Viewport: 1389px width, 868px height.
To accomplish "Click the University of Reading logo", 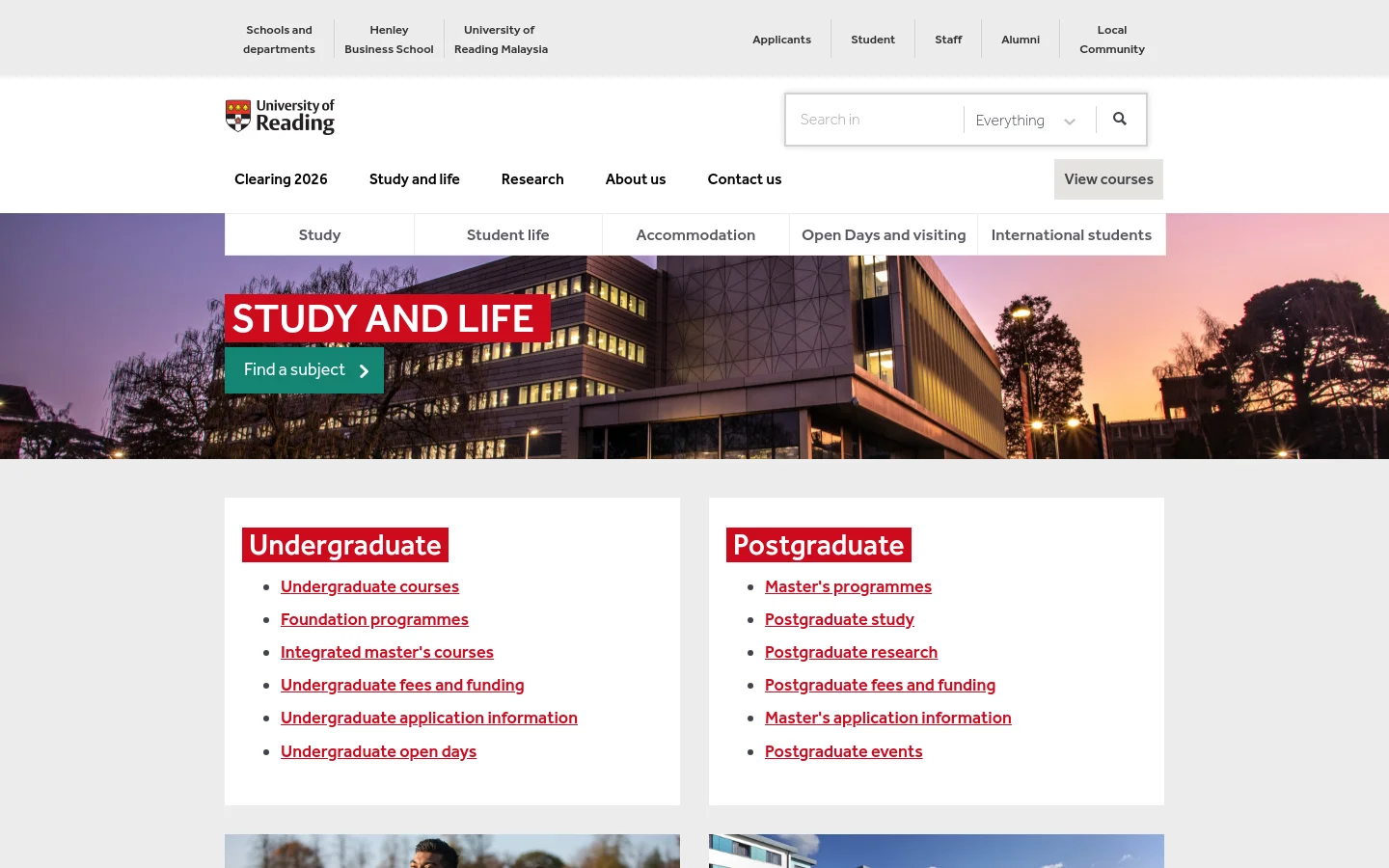I will pyautogui.click(x=280, y=117).
